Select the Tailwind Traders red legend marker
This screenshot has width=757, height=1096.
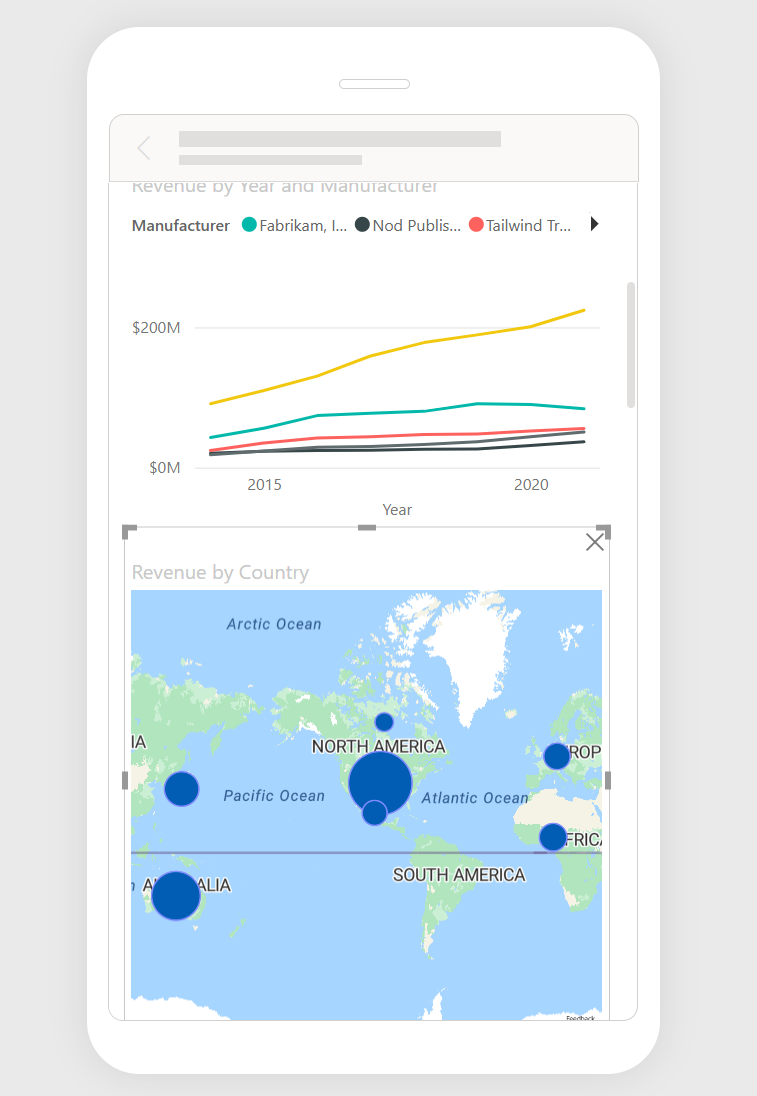[476, 224]
